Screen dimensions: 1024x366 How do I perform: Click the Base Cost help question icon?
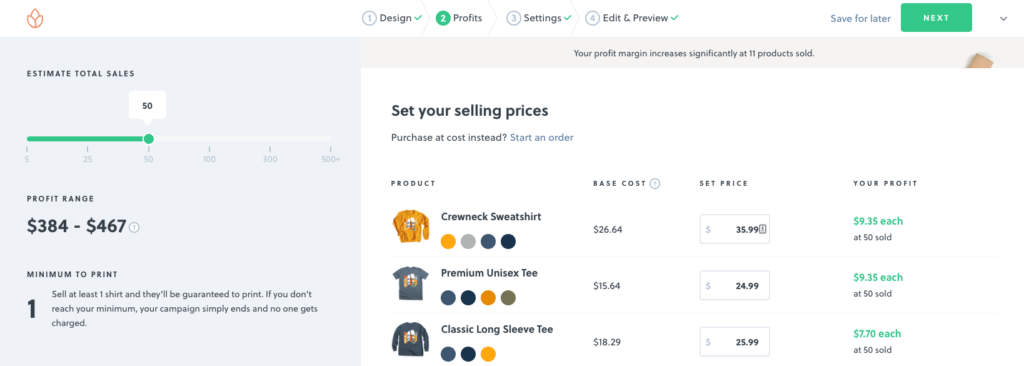(655, 184)
